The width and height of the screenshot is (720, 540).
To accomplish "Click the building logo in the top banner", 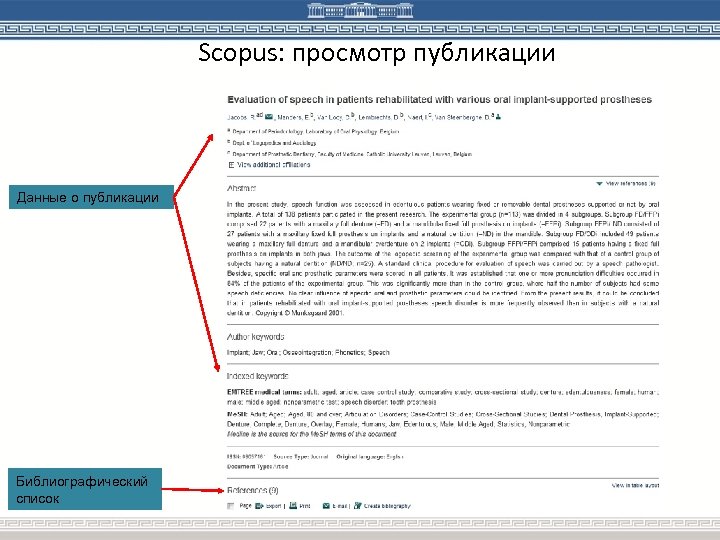I will pos(360,10).
